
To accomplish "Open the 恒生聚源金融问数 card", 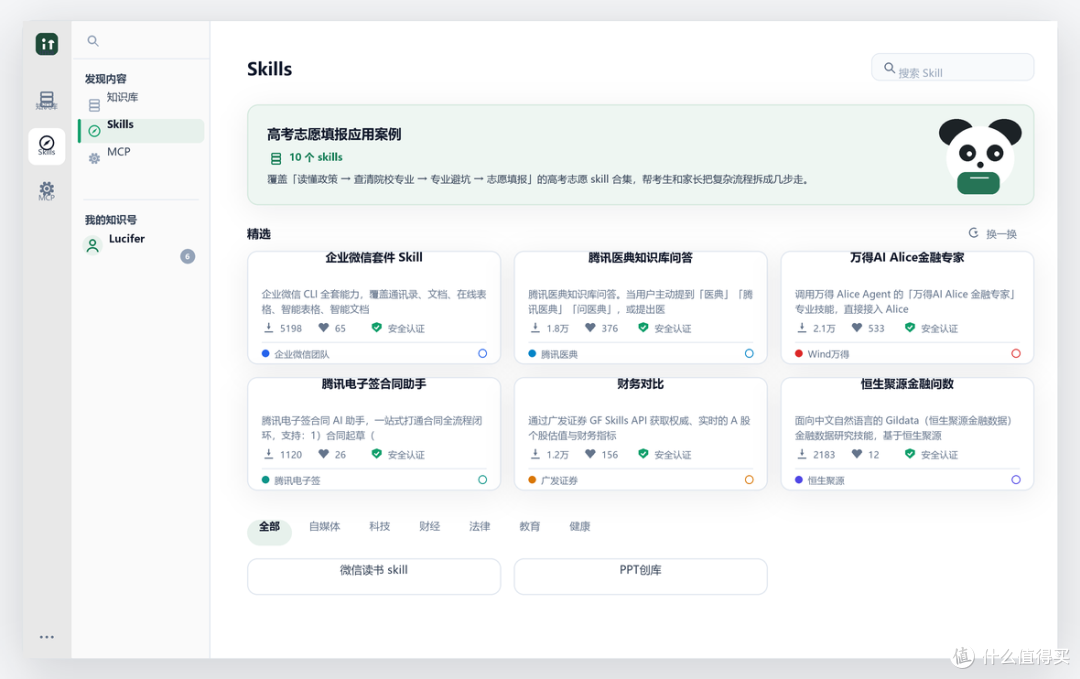I will pyautogui.click(x=907, y=434).
